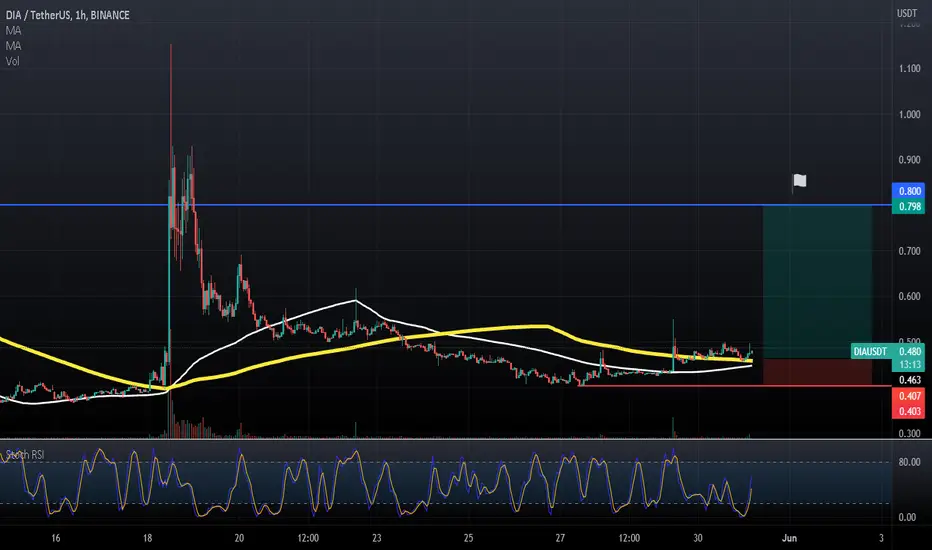Click the date 18 on time axis

click(147, 538)
